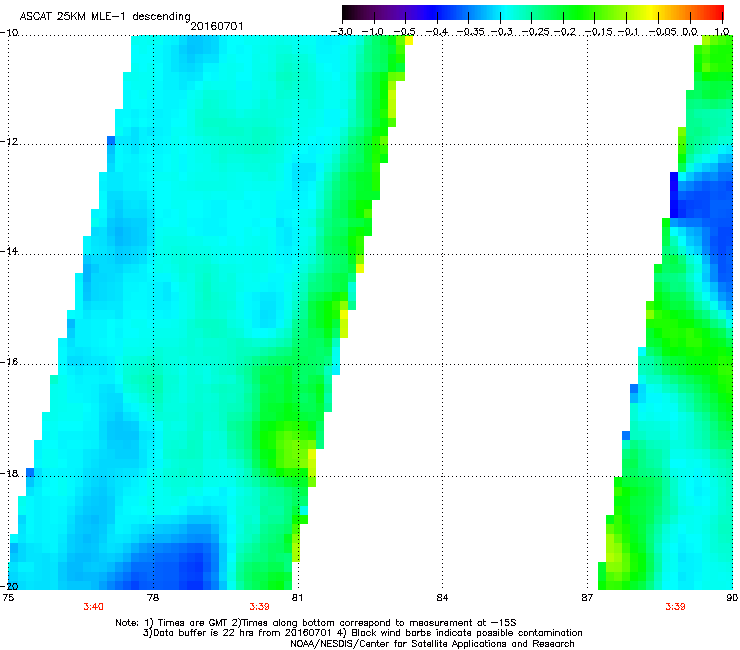Click latitude axis label -16
The width and height of the screenshot is (740, 650).
(9, 362)
